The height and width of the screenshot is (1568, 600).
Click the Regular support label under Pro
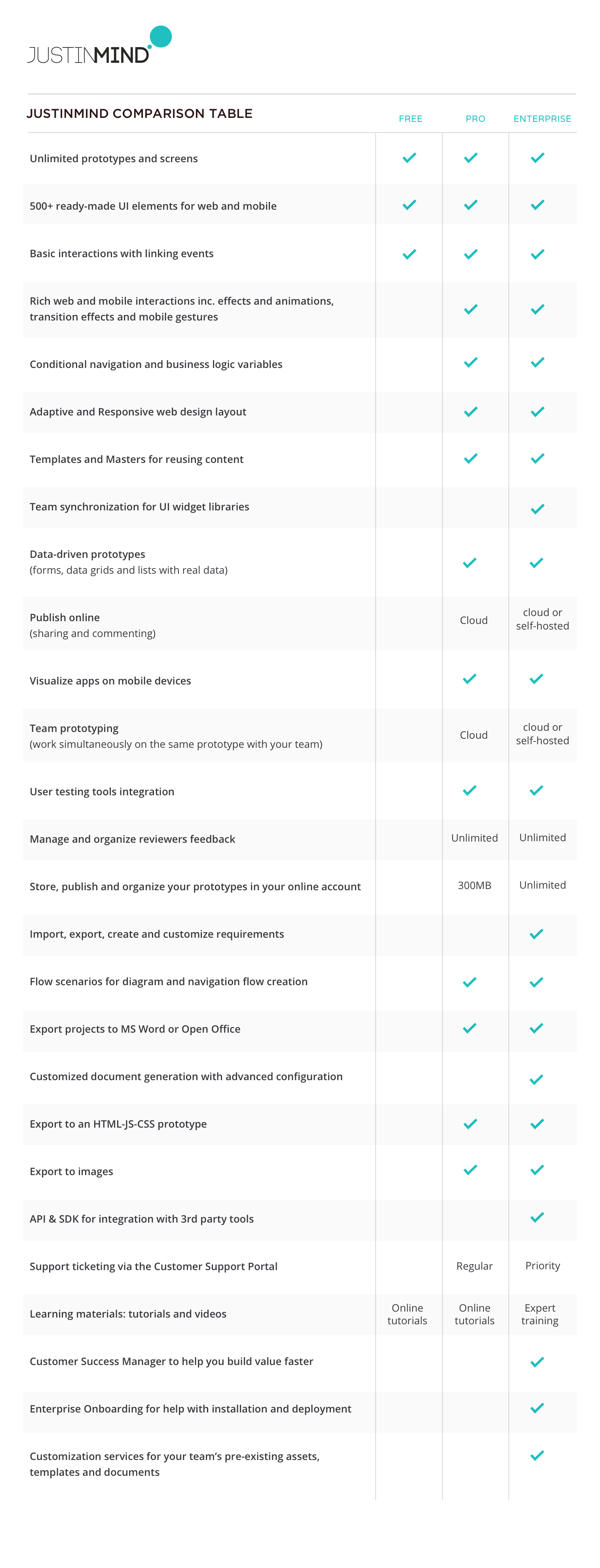(474, 1265)
